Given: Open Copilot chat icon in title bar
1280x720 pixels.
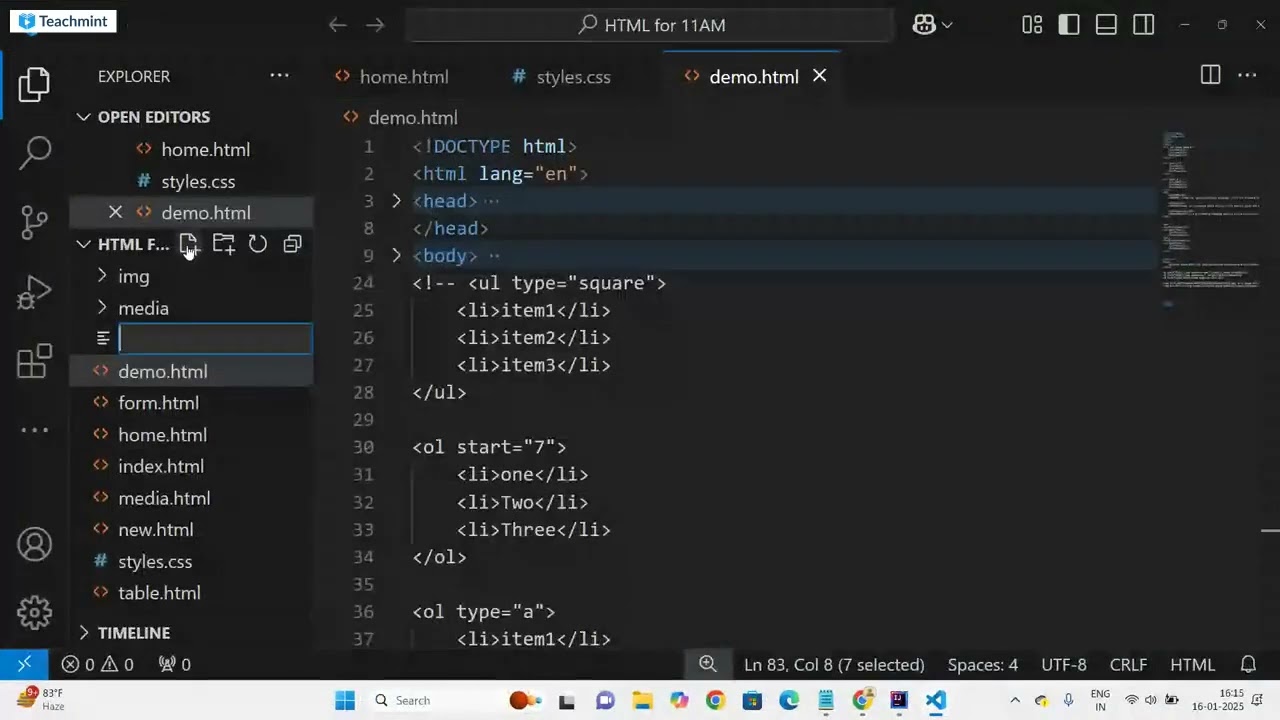Looking at the screenshot, I should pos(924,25).
